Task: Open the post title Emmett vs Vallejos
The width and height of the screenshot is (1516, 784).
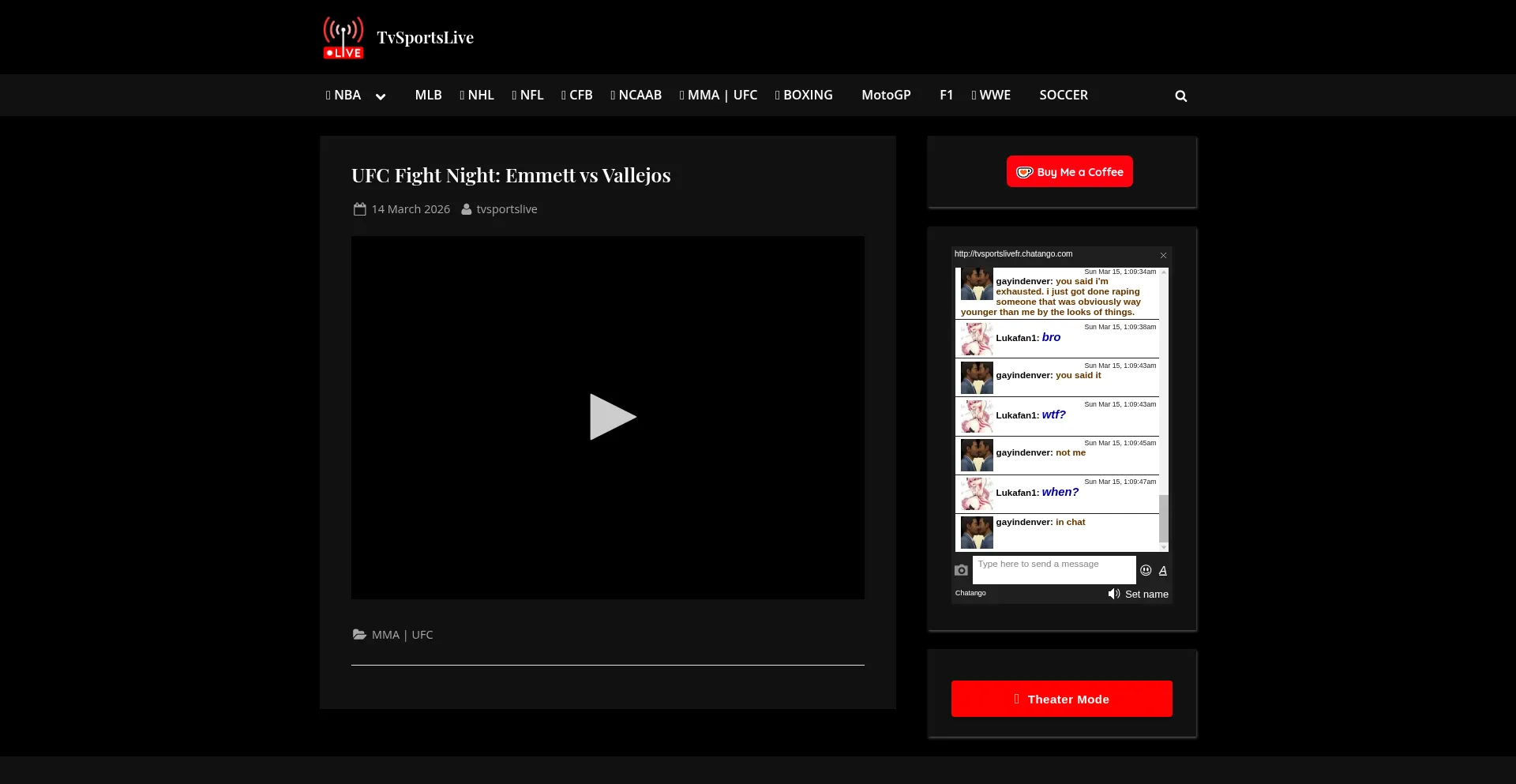Action: click(x=511, y=175)
